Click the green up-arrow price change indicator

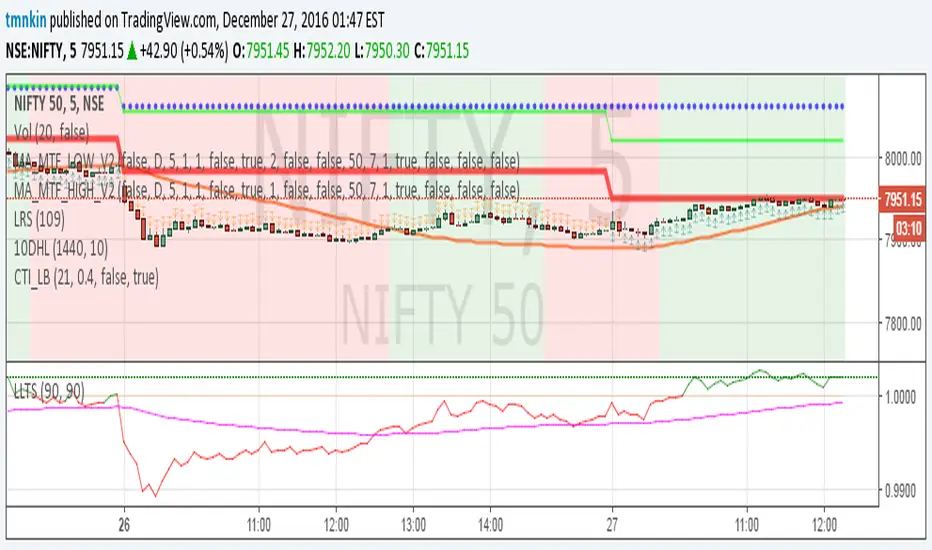[x=132, y=51]
